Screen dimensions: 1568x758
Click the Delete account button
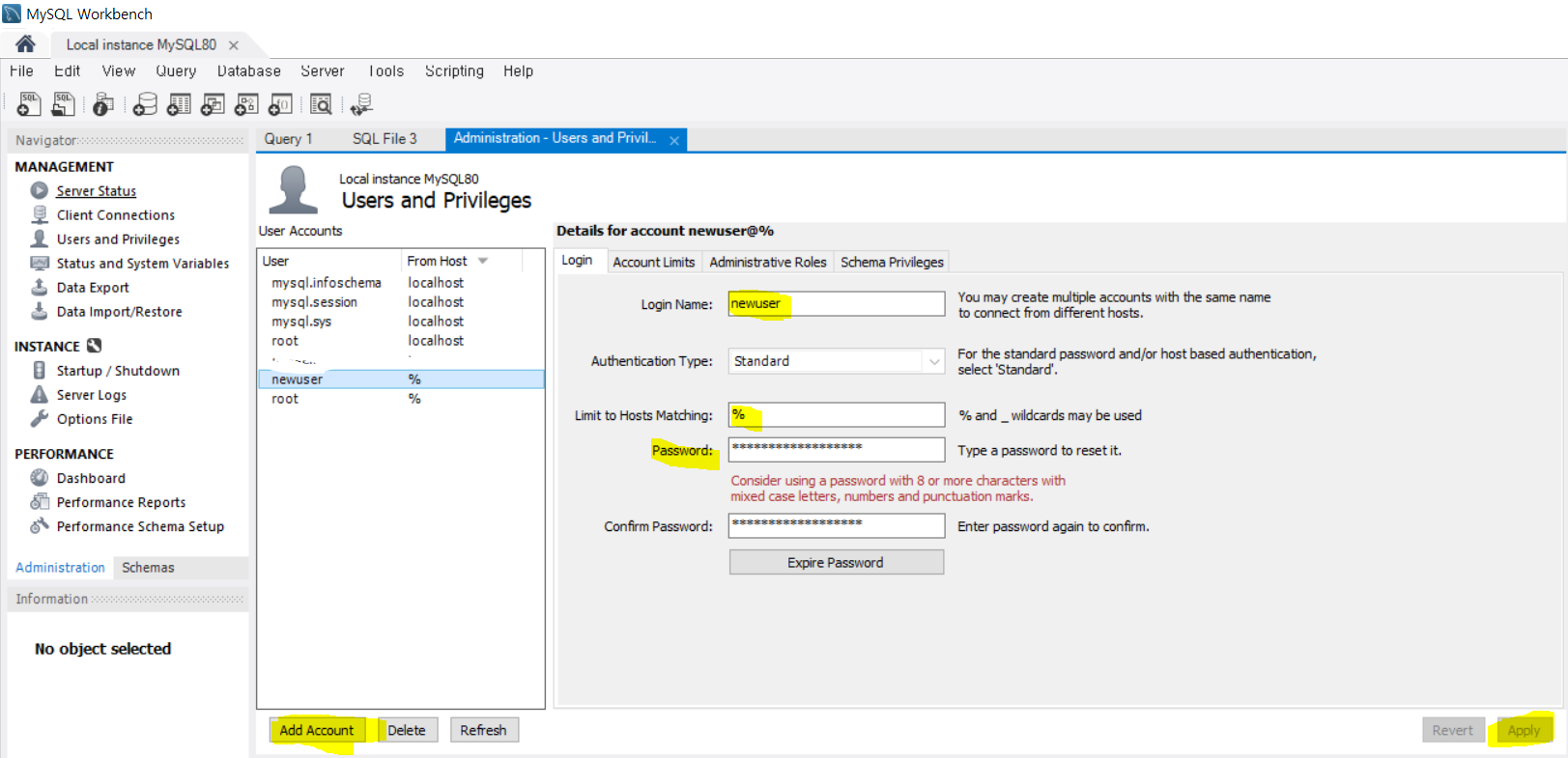click(407, 730)
